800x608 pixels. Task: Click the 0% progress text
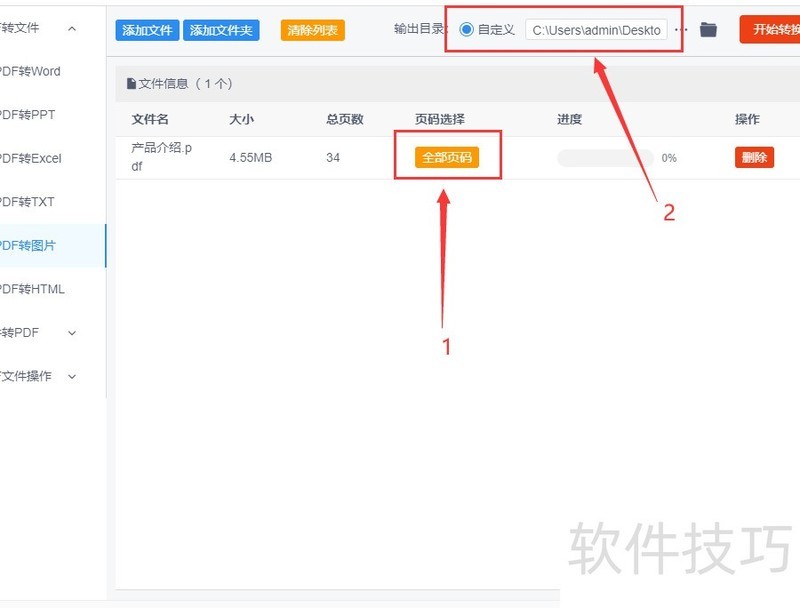pos(669,158)
